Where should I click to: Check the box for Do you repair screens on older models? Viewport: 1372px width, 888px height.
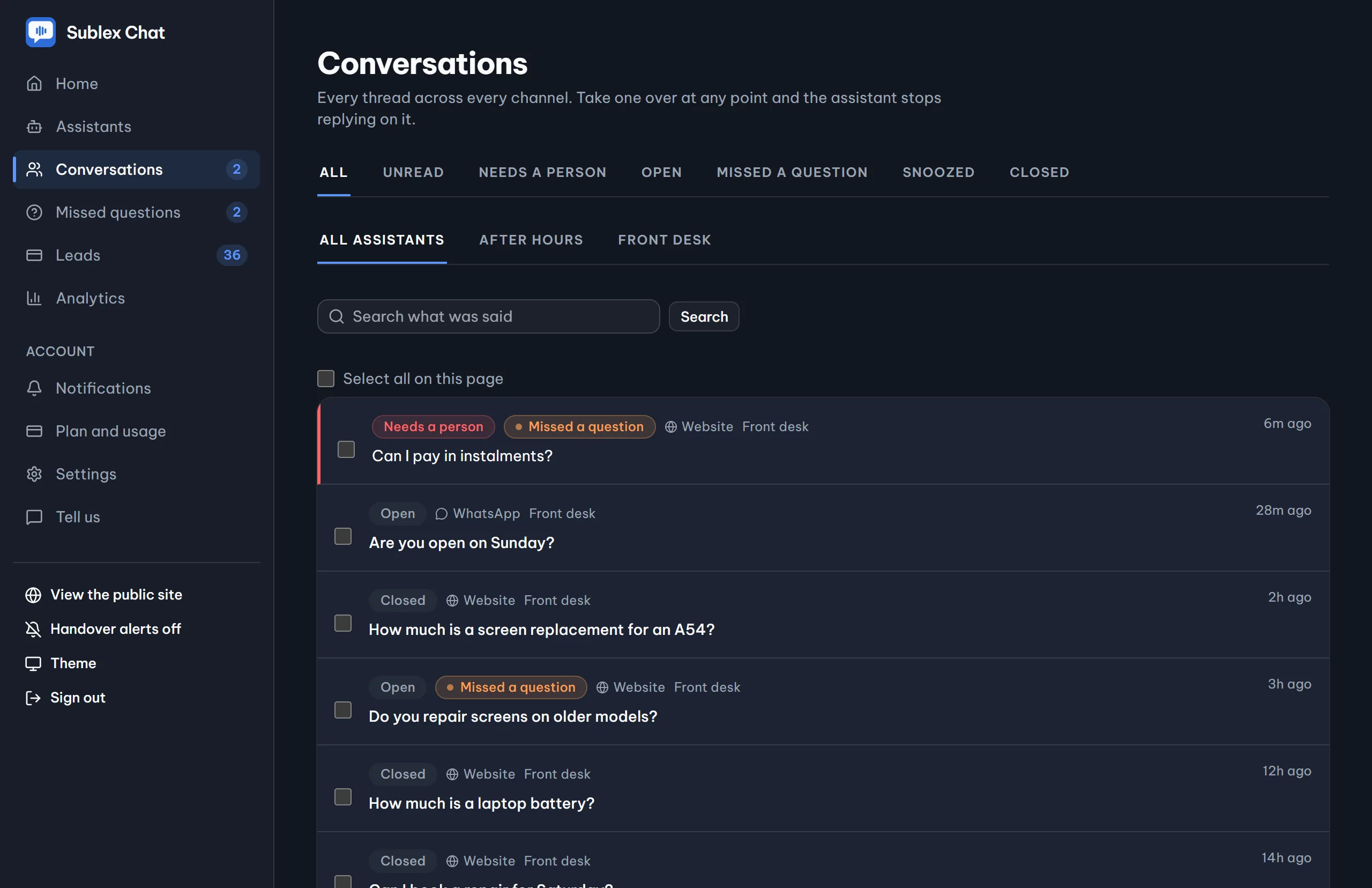point(343,710)
